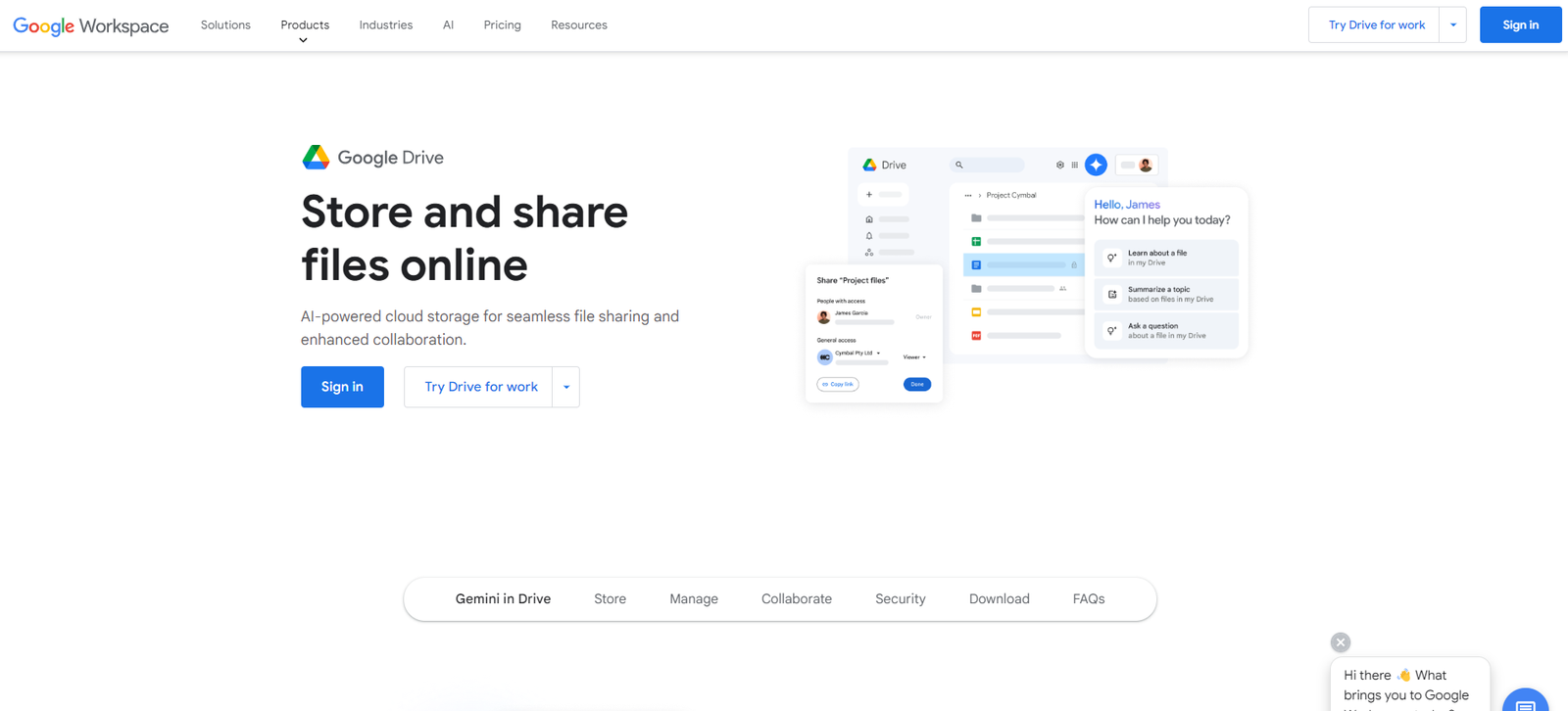The width and height of the screenshot is (1568, 711).
Task: Switch to the Collaborate tab
Action: coord(796,599)
